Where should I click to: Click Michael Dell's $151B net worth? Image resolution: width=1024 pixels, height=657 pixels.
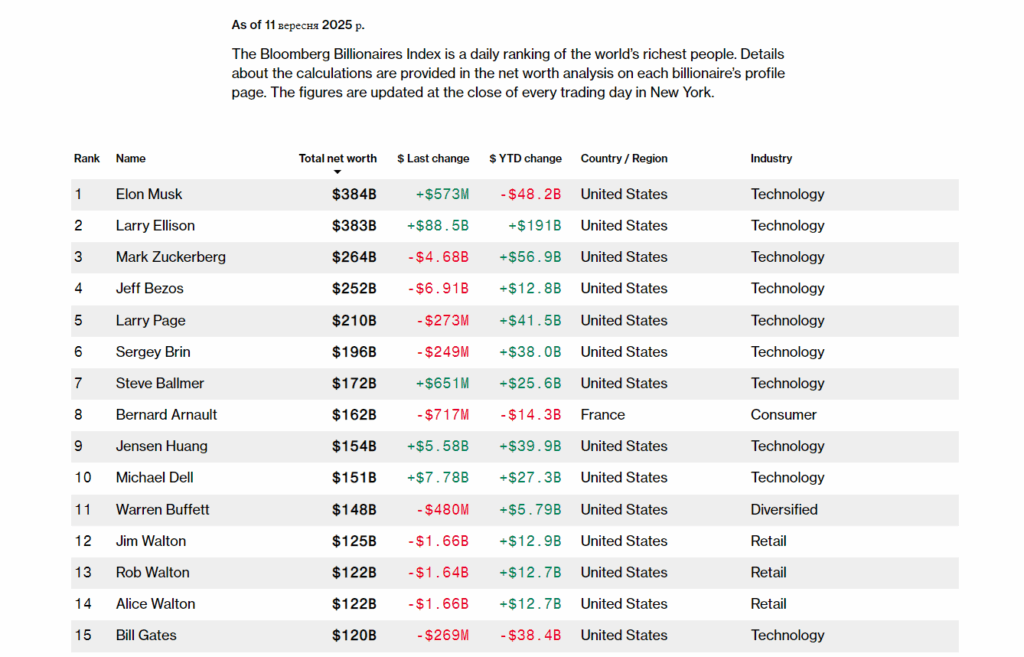click(x=354, y=478)
